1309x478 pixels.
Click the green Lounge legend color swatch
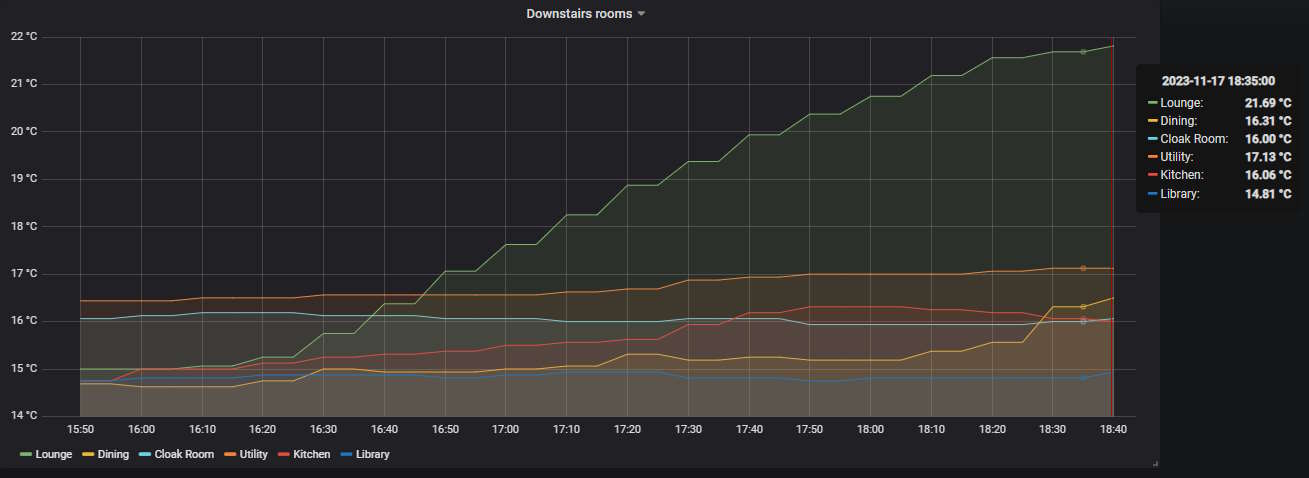25,454
